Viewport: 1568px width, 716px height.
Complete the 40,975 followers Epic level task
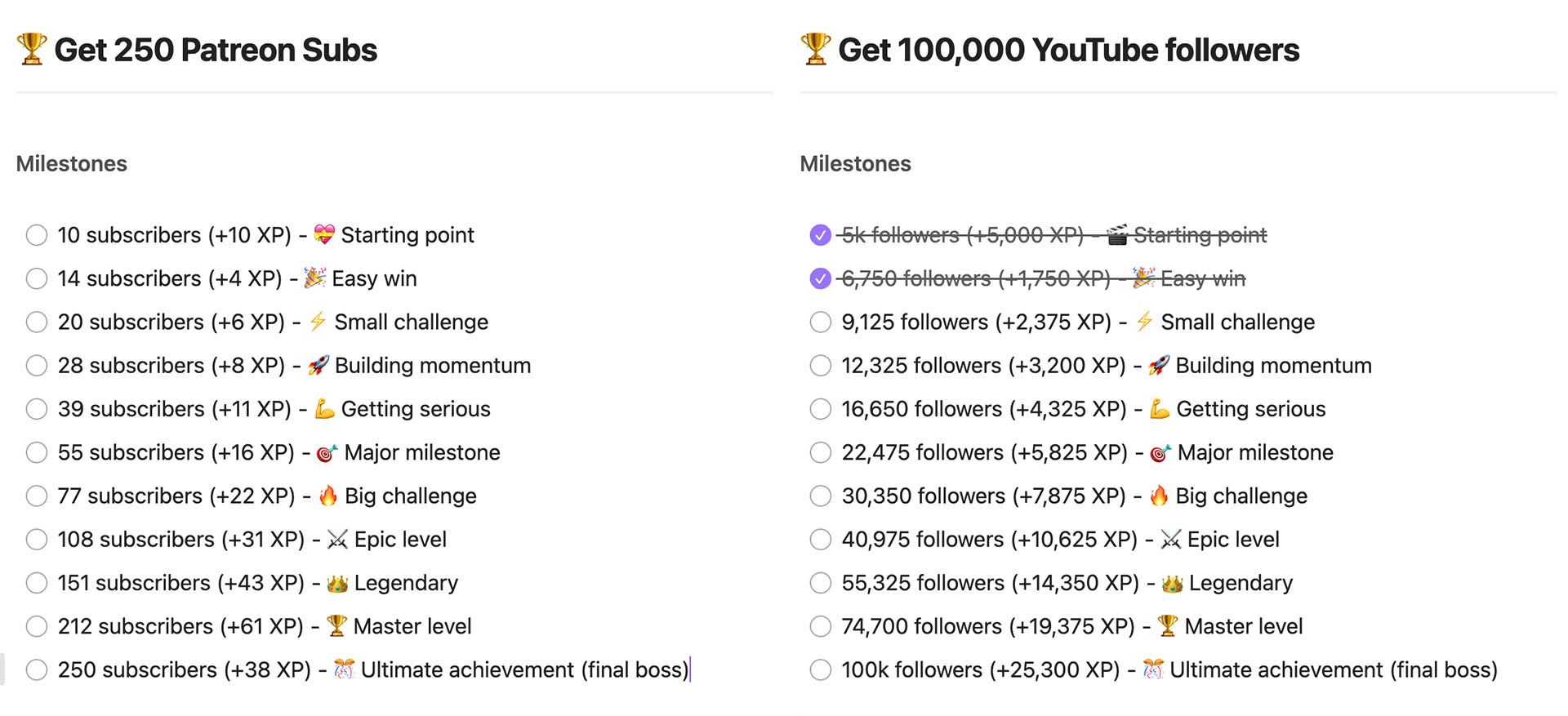(x=820, y=540)
